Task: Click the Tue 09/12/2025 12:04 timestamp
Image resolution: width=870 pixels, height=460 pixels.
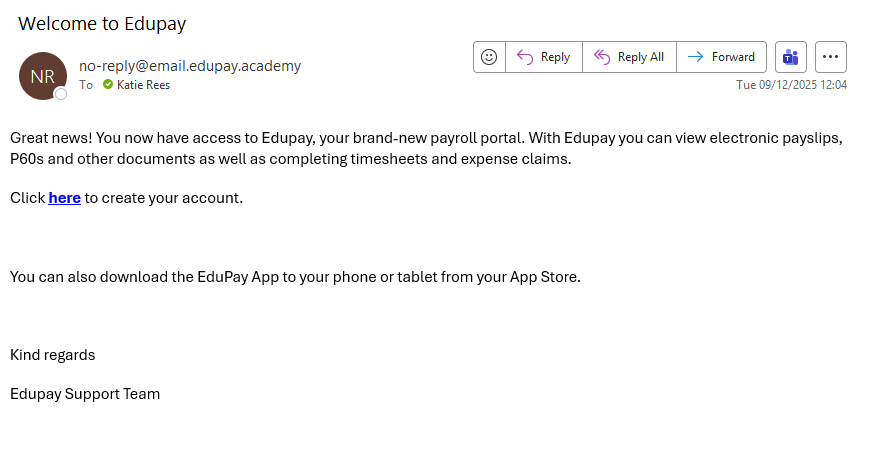Action: coord(791,85)
